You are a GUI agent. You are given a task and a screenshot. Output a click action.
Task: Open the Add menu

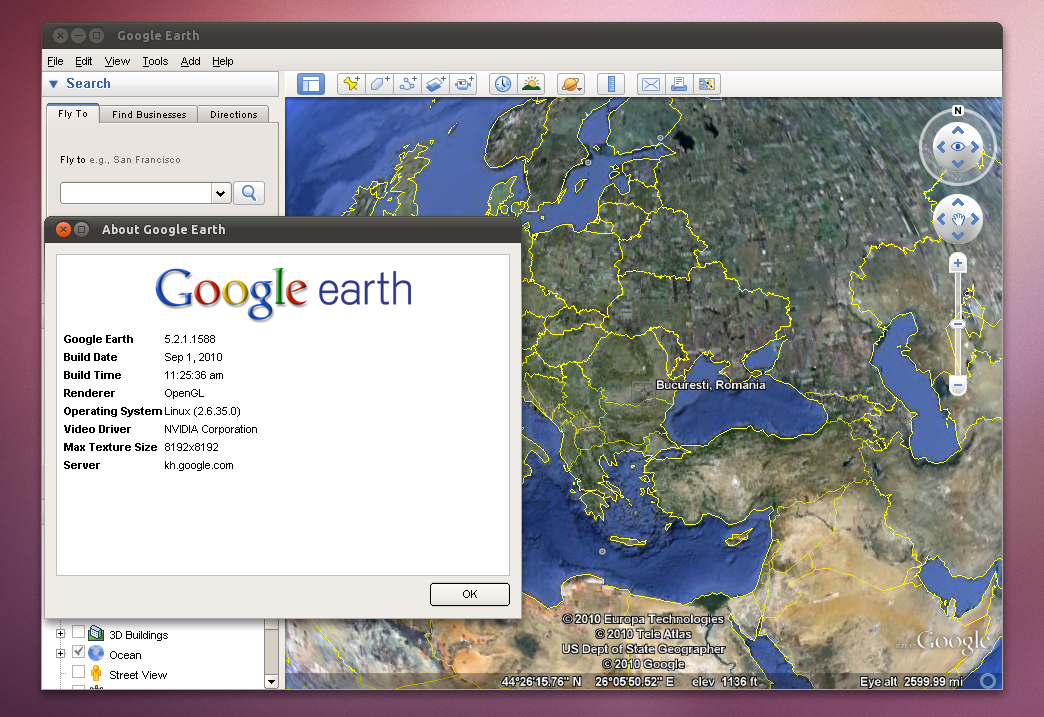(190, 61)
